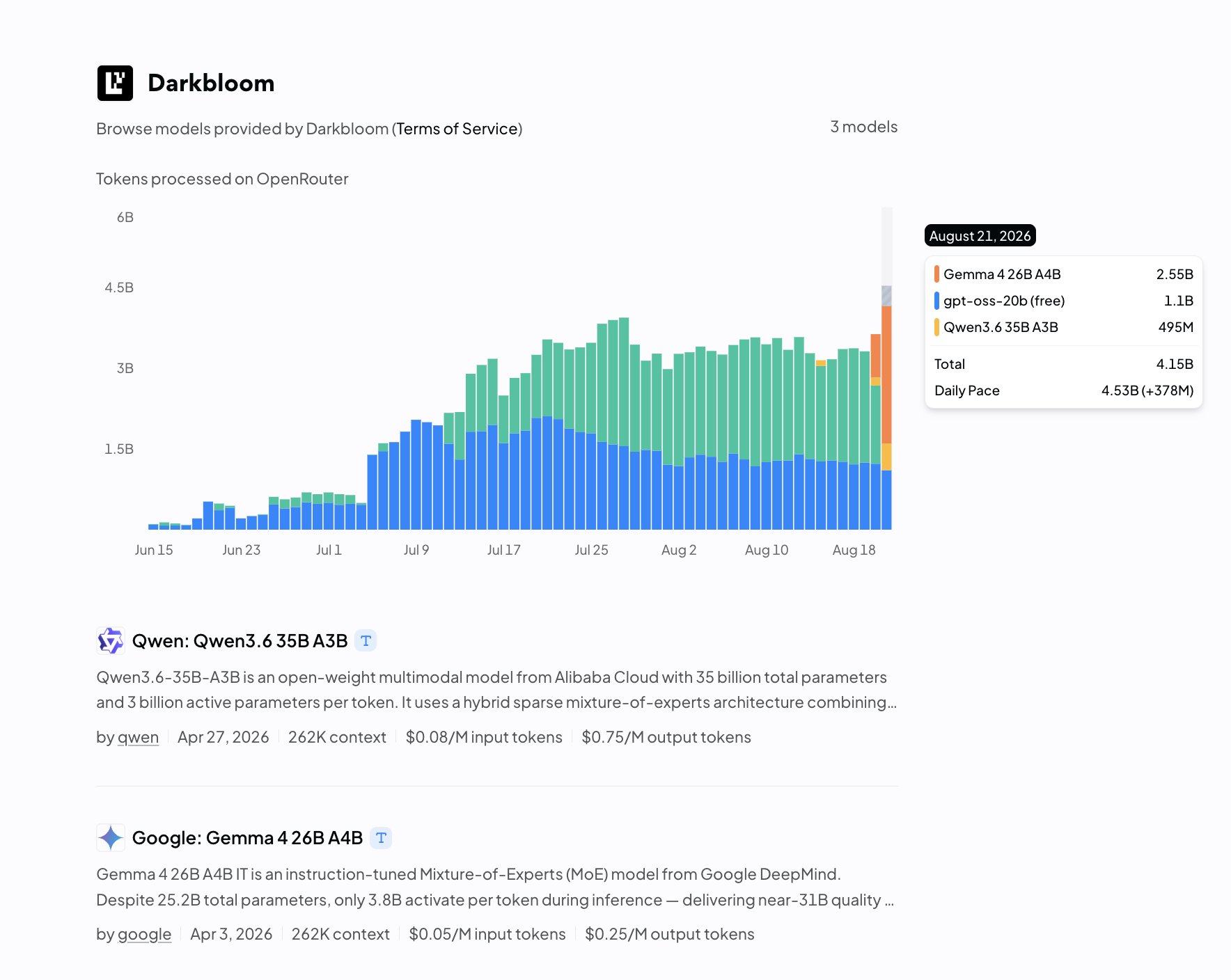Open the Google: Gemma 4 26B A4B model
Image resolution: width=1231 pixels, height=980 pixels.
click(247, 837)
